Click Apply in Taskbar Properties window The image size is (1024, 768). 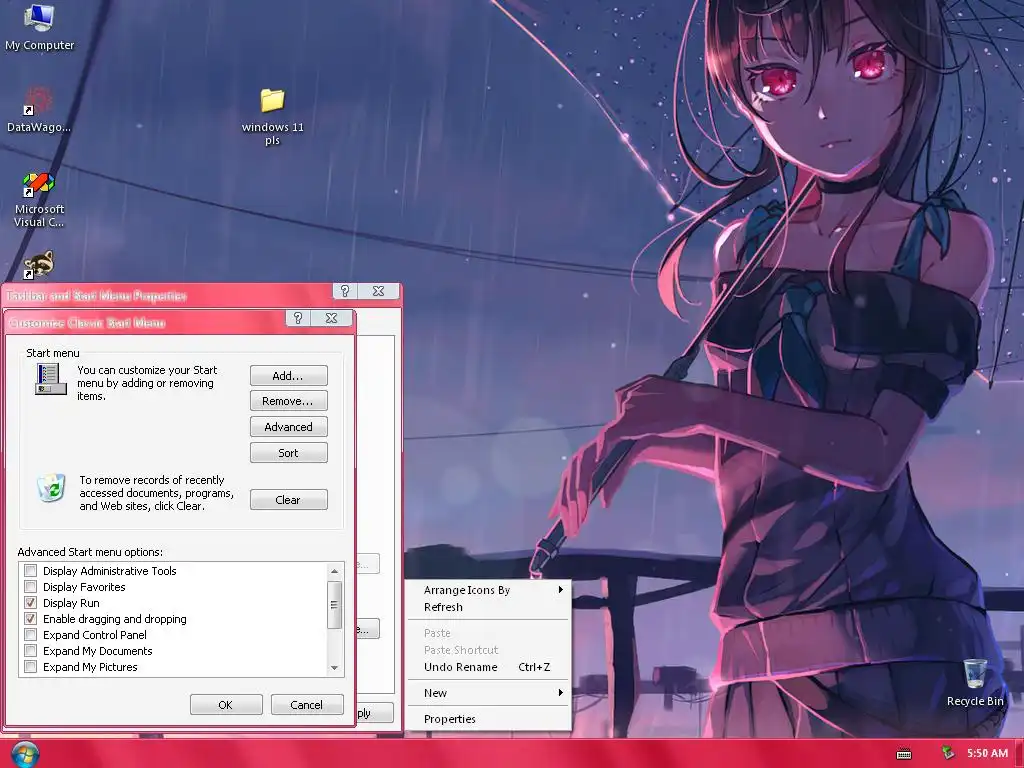(x=375, y=712)
